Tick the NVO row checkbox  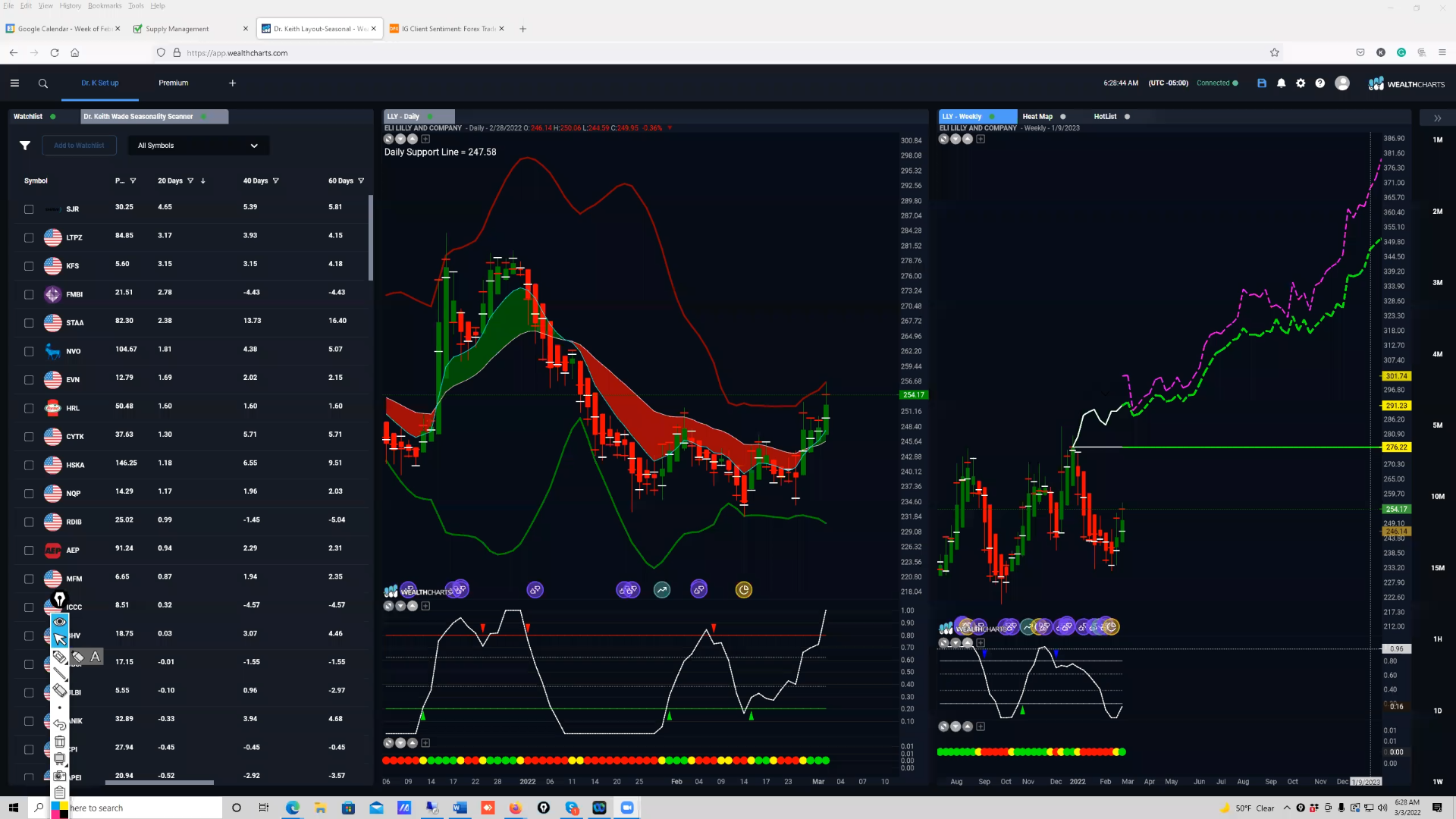[x=29, y=351]
